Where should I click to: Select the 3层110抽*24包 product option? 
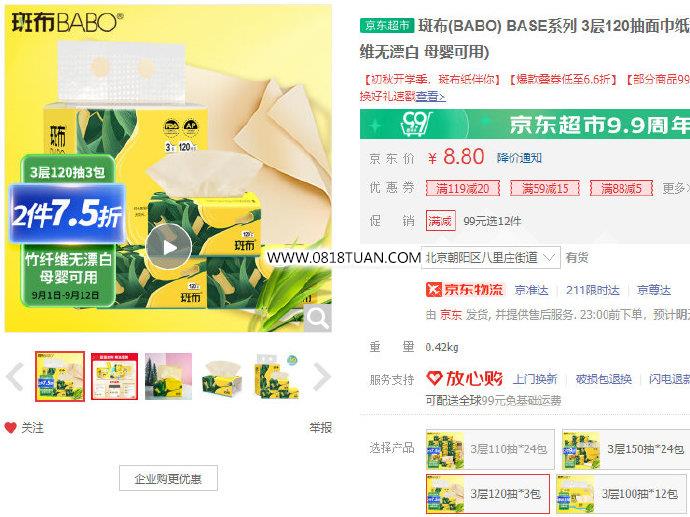pos(490,449)
